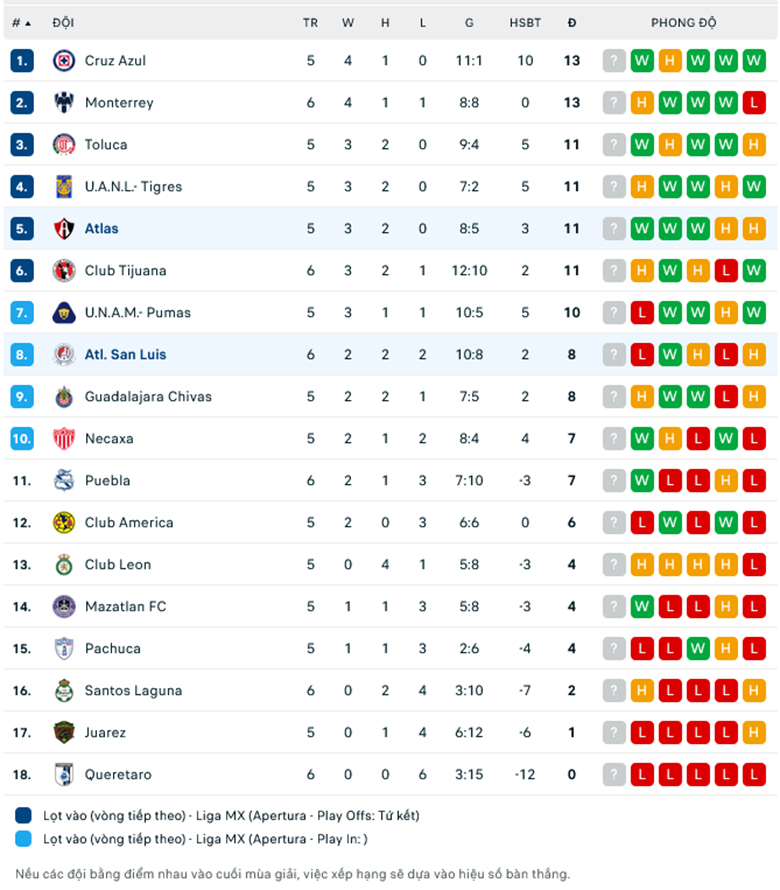Click the U.A.N.L. Tigres crest icon
This screenshot has width=780, height=890.
click(x=64, y=187)
